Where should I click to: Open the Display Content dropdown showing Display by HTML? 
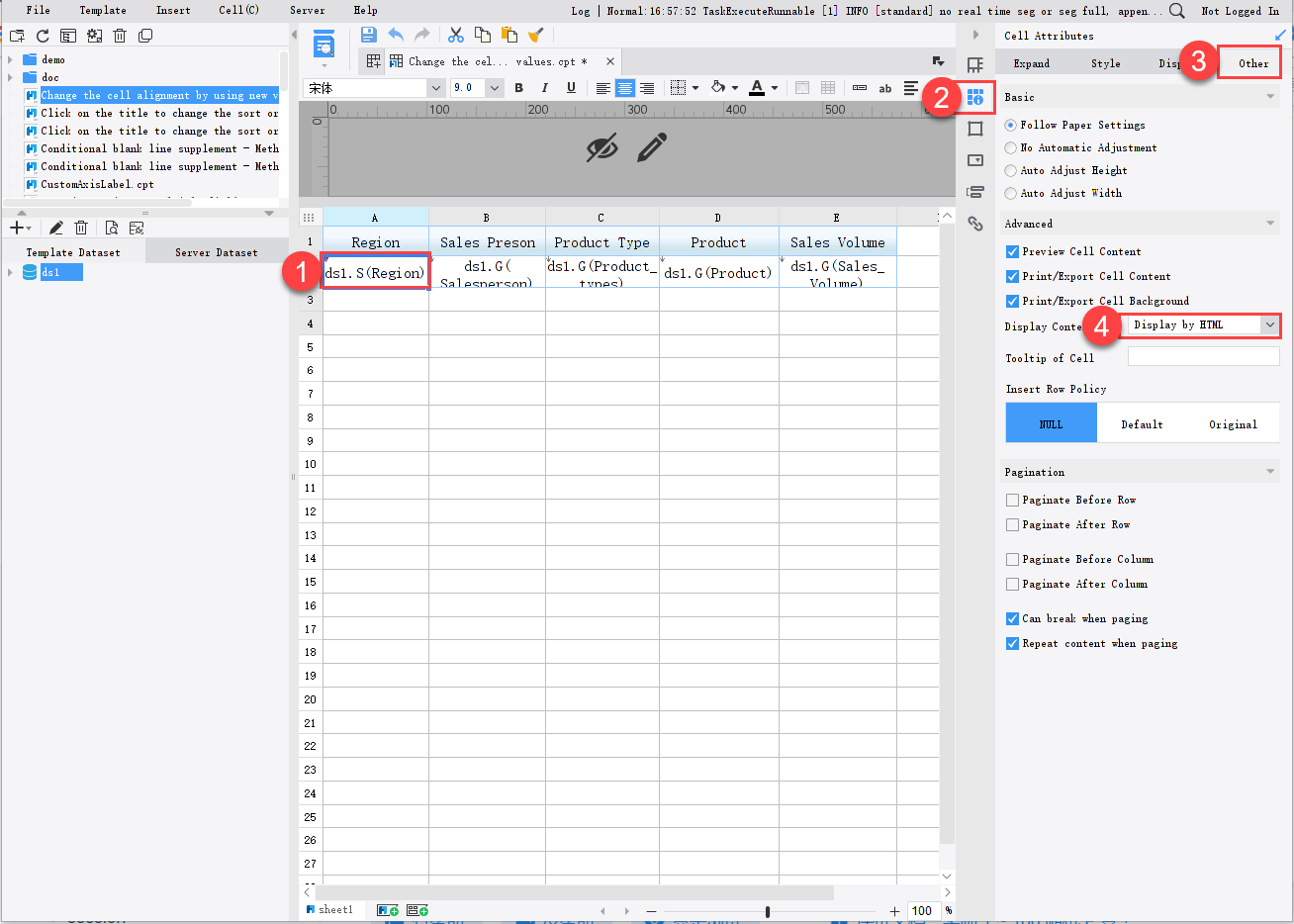point(1200,324)
